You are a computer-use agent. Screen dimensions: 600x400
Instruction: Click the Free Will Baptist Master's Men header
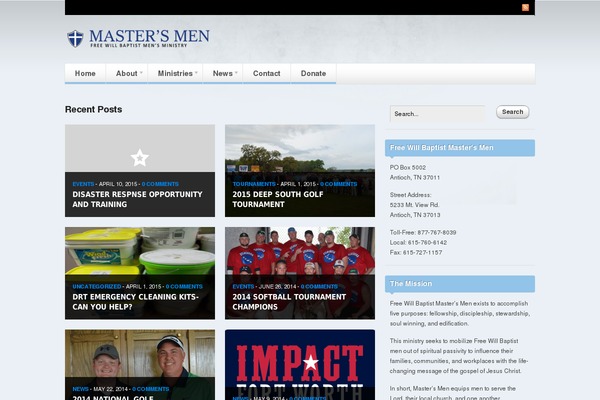tap(460, 148)
